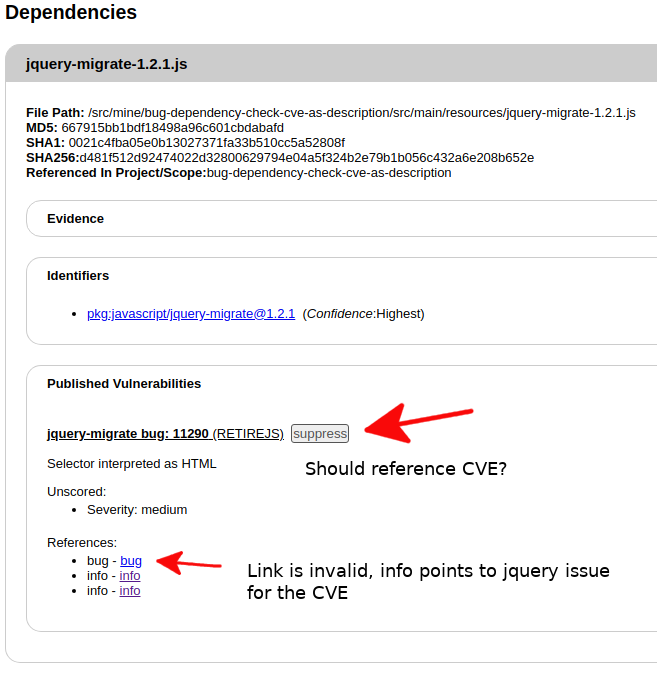Click the suppress button for jquery-migrate bug
The width and height of the screenshot is (657, 674).
coord(320,433)
